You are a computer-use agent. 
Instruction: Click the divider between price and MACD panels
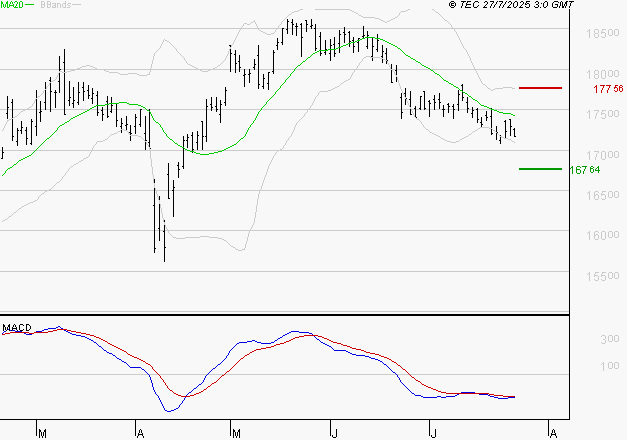point(285,316)
